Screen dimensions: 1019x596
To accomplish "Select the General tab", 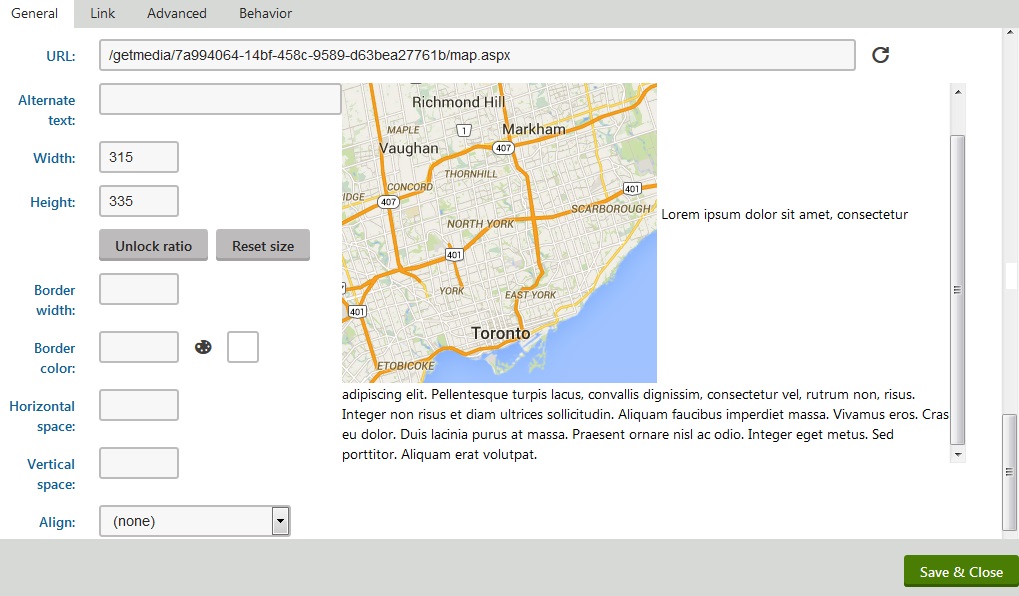I will click(x=34, y=13).
